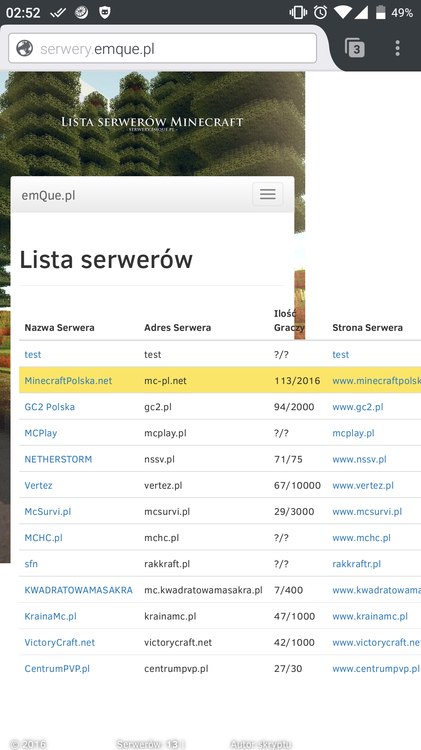Visit the test website link in Strona column

point(341,354)
